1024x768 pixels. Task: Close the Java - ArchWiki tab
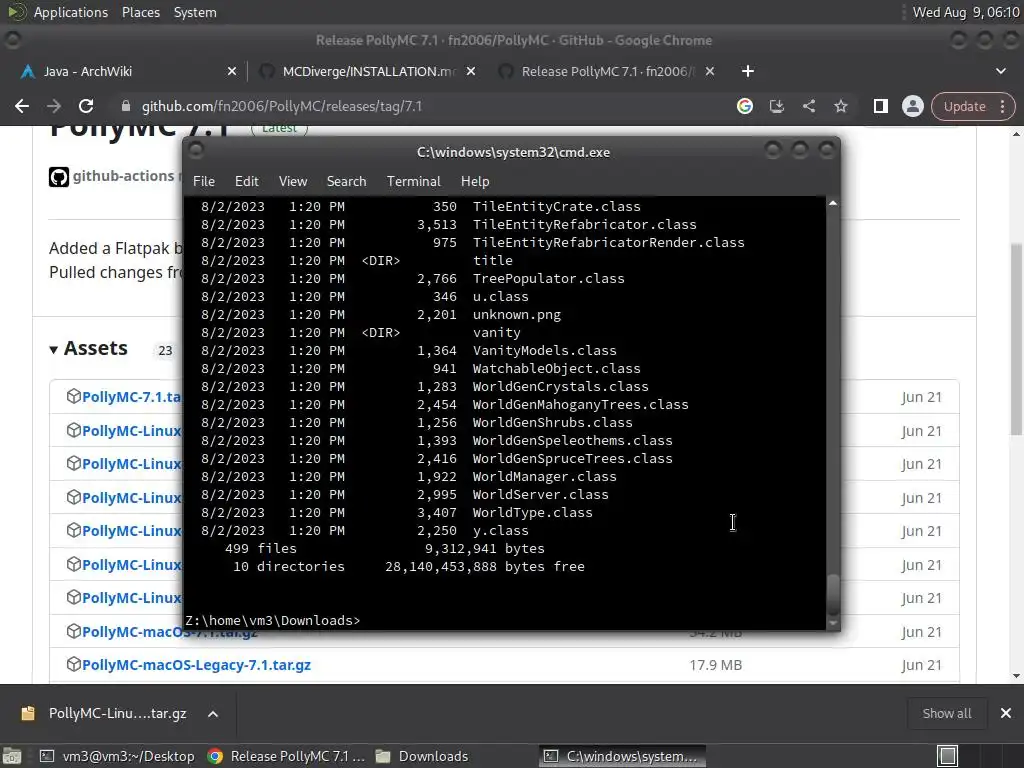coord(231,71)
